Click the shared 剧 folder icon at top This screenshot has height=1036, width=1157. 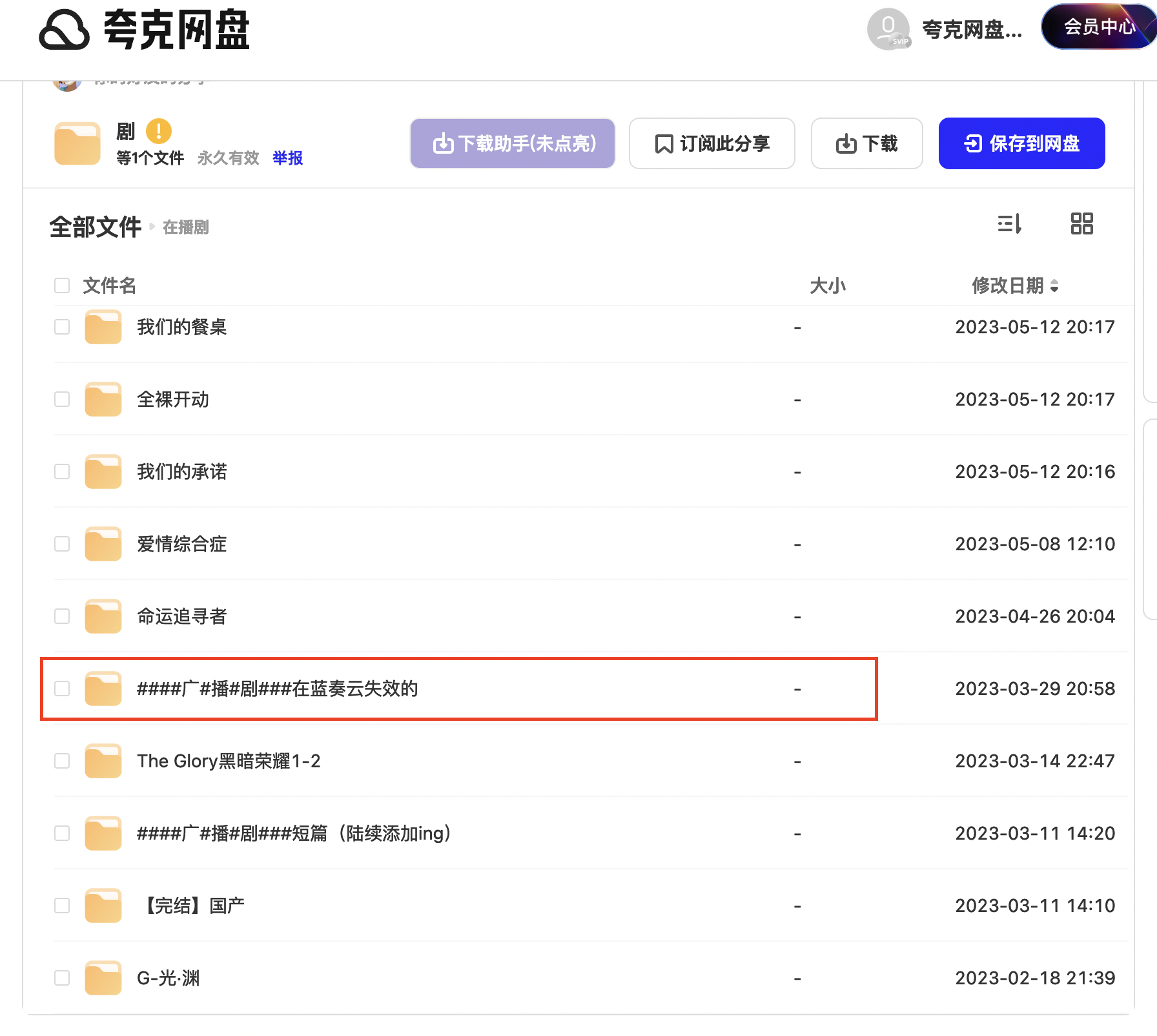[x=77, y=143]
